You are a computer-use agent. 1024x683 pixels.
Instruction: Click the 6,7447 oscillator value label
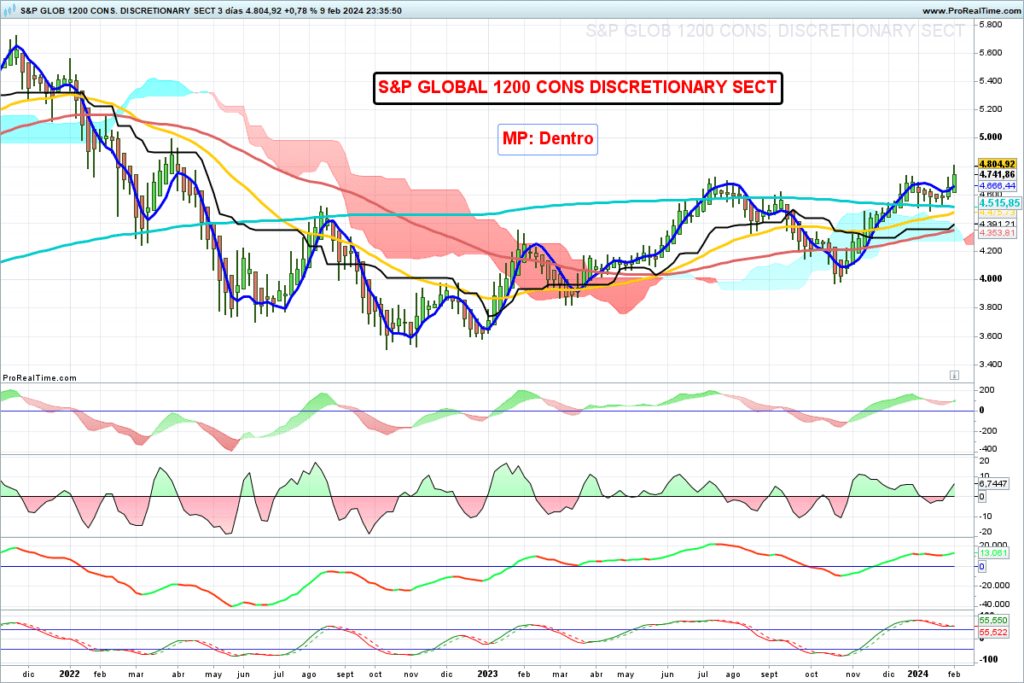point(993,484)
